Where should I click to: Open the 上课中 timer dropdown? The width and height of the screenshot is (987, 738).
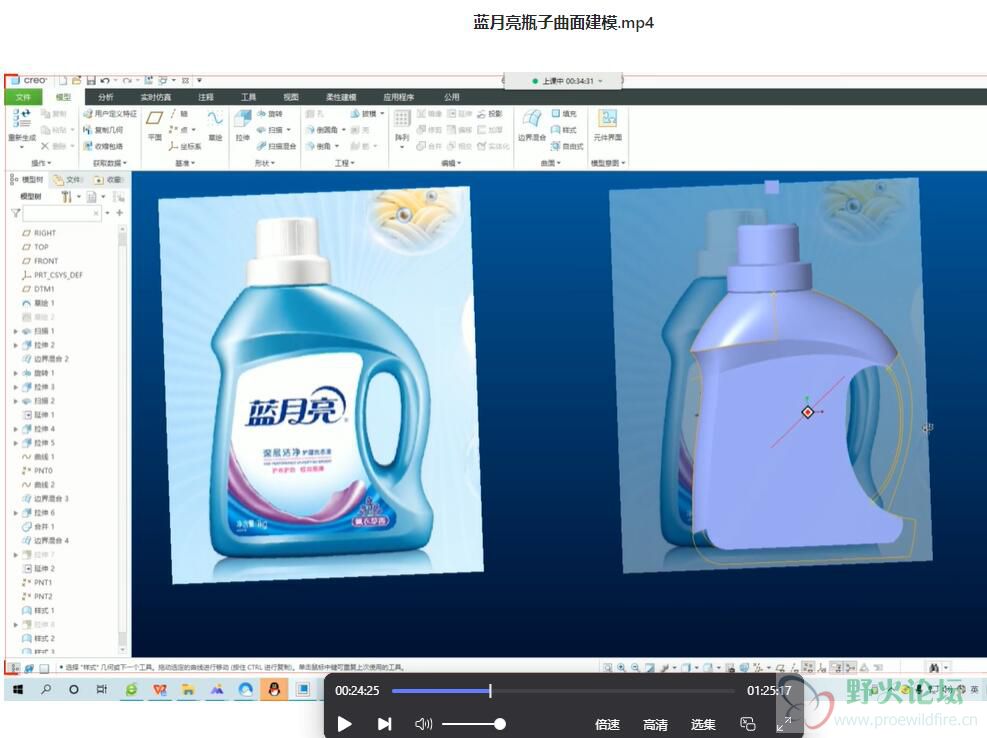pyautogui.click(x=600, y=81)
